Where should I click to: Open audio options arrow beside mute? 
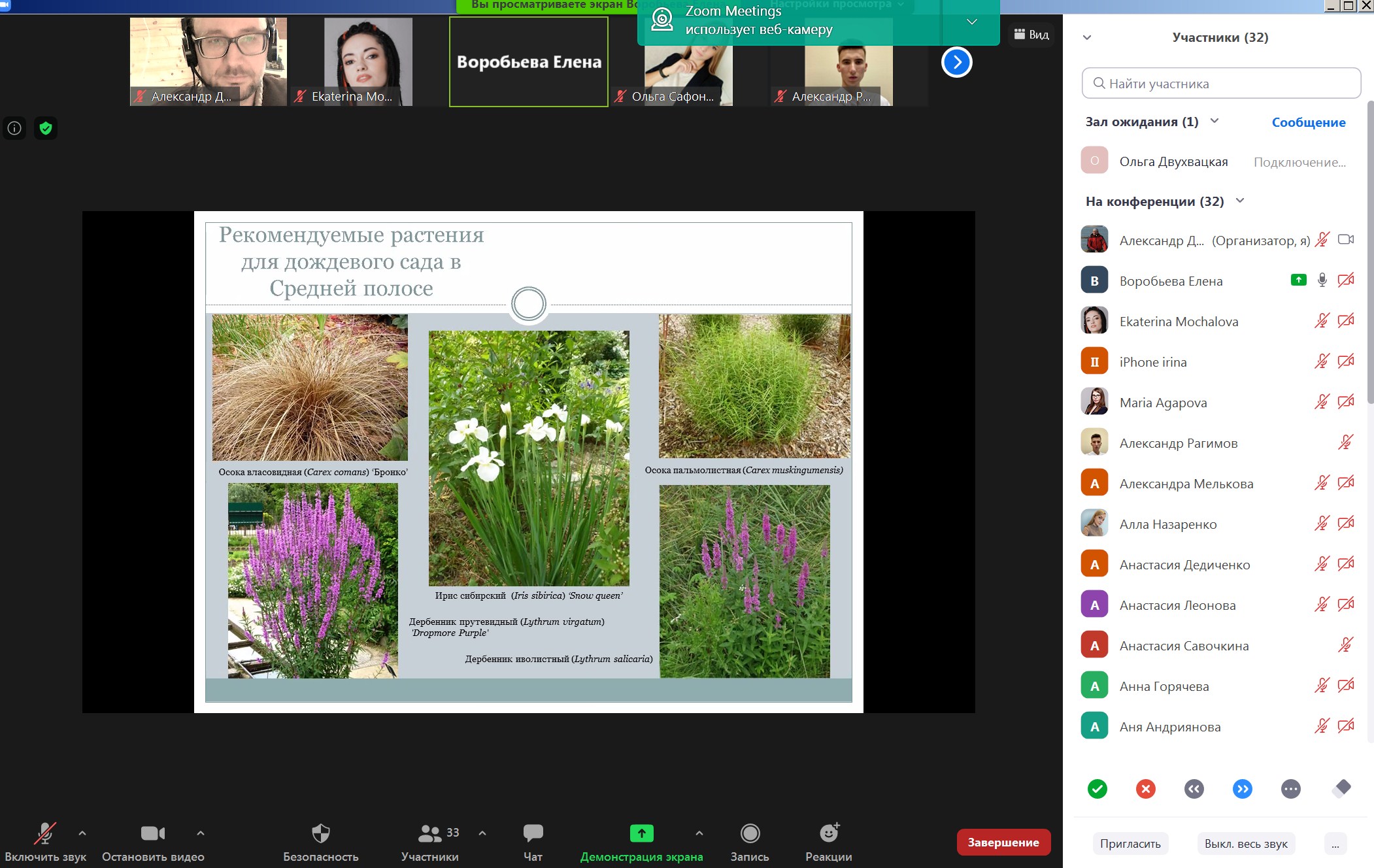click(82, 833)
